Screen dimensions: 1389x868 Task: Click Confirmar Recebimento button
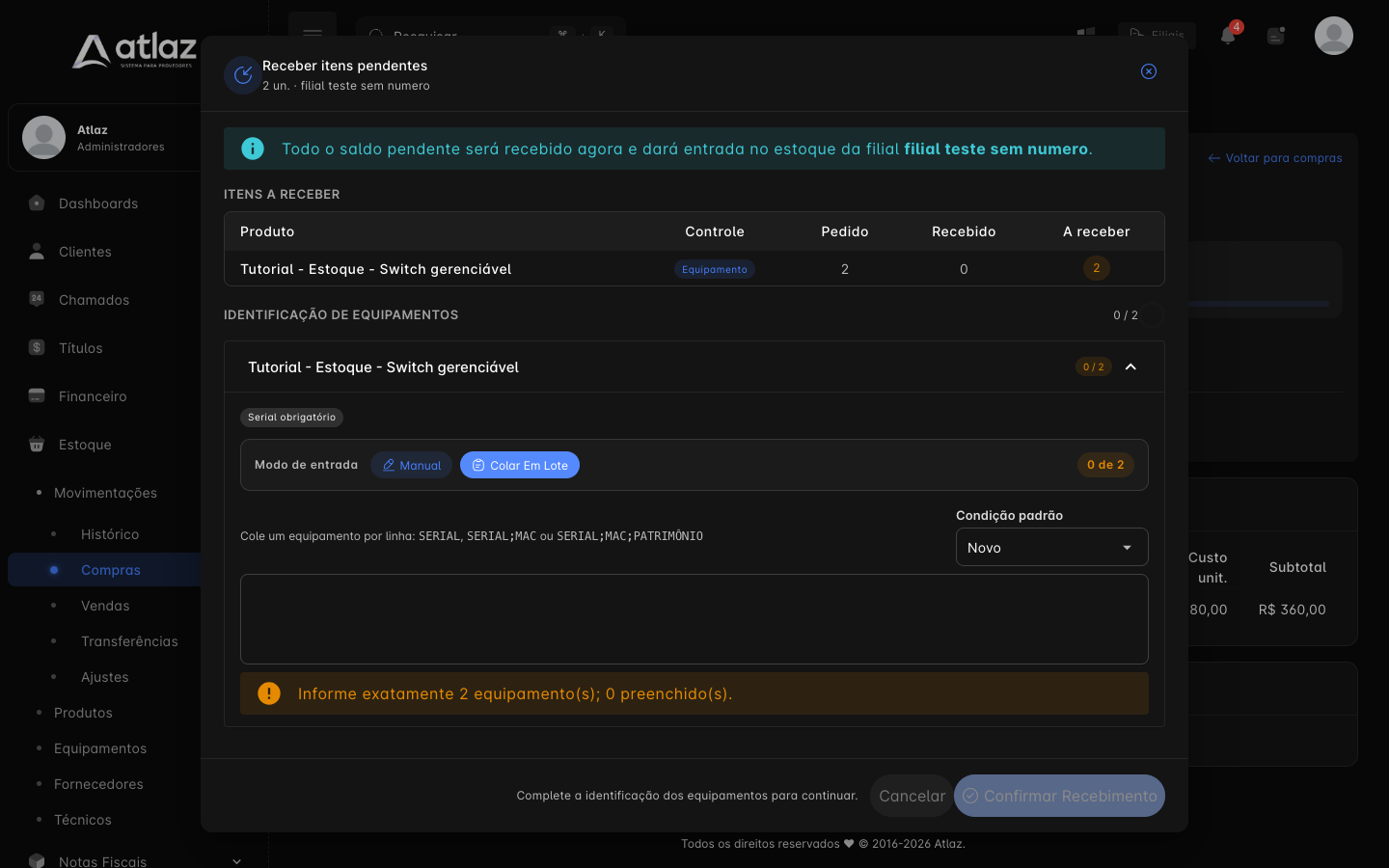click(x=1059, y=796)
